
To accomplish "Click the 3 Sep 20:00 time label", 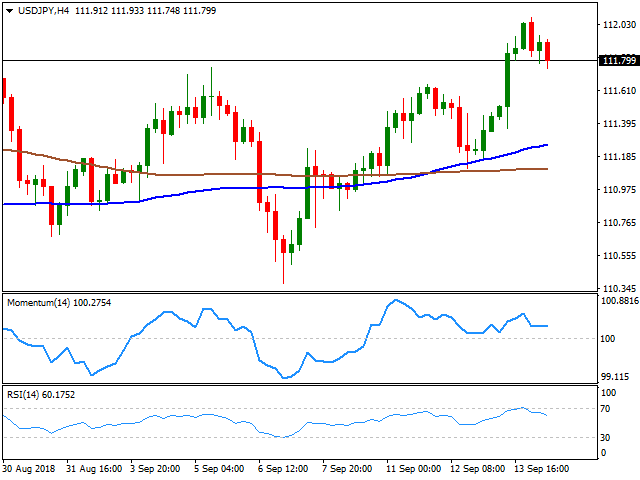I will 155,469.
